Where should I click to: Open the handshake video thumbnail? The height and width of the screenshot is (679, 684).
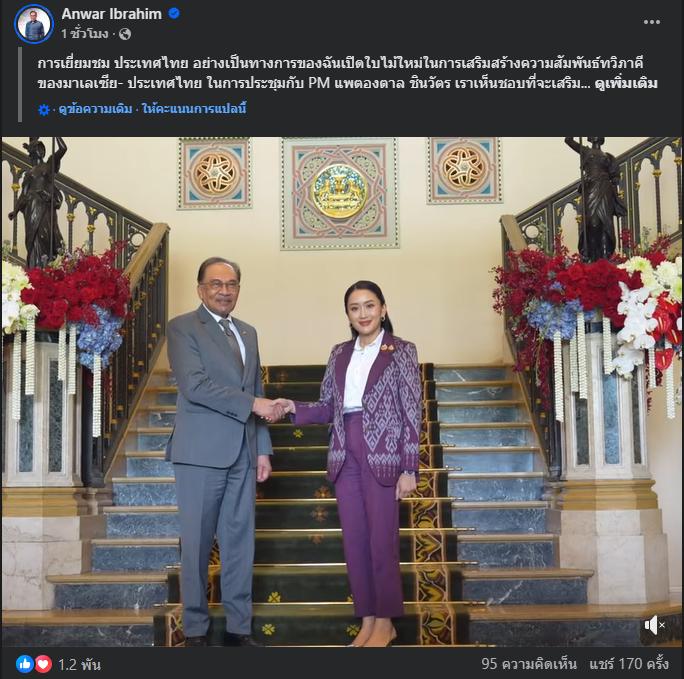[342, 392]
